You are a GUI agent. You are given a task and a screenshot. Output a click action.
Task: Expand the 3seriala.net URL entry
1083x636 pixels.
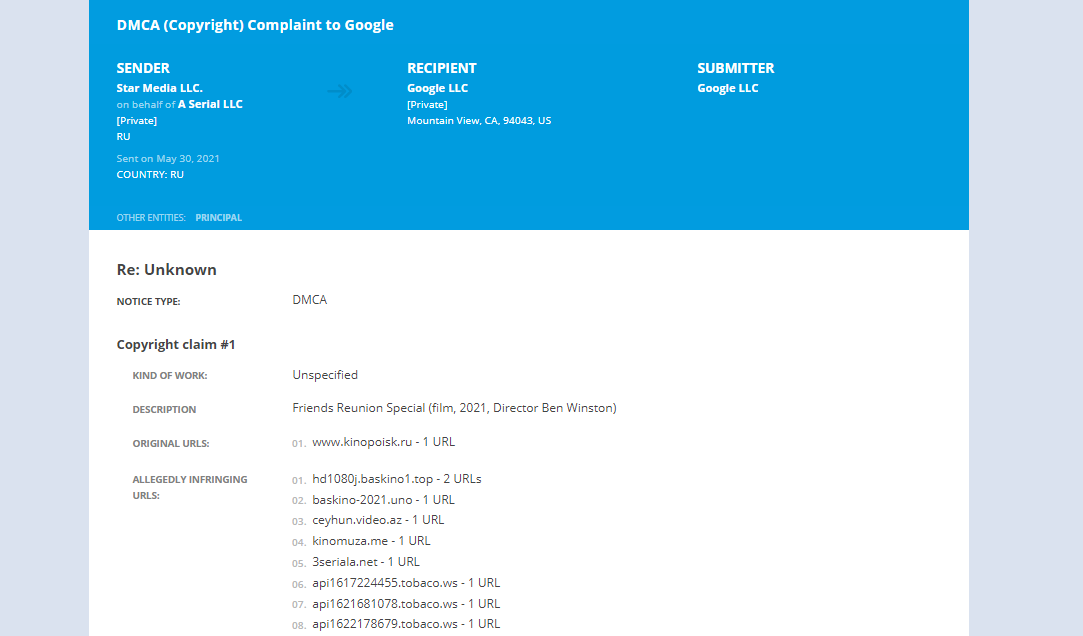pyautogui.click(x=366, y=562)
